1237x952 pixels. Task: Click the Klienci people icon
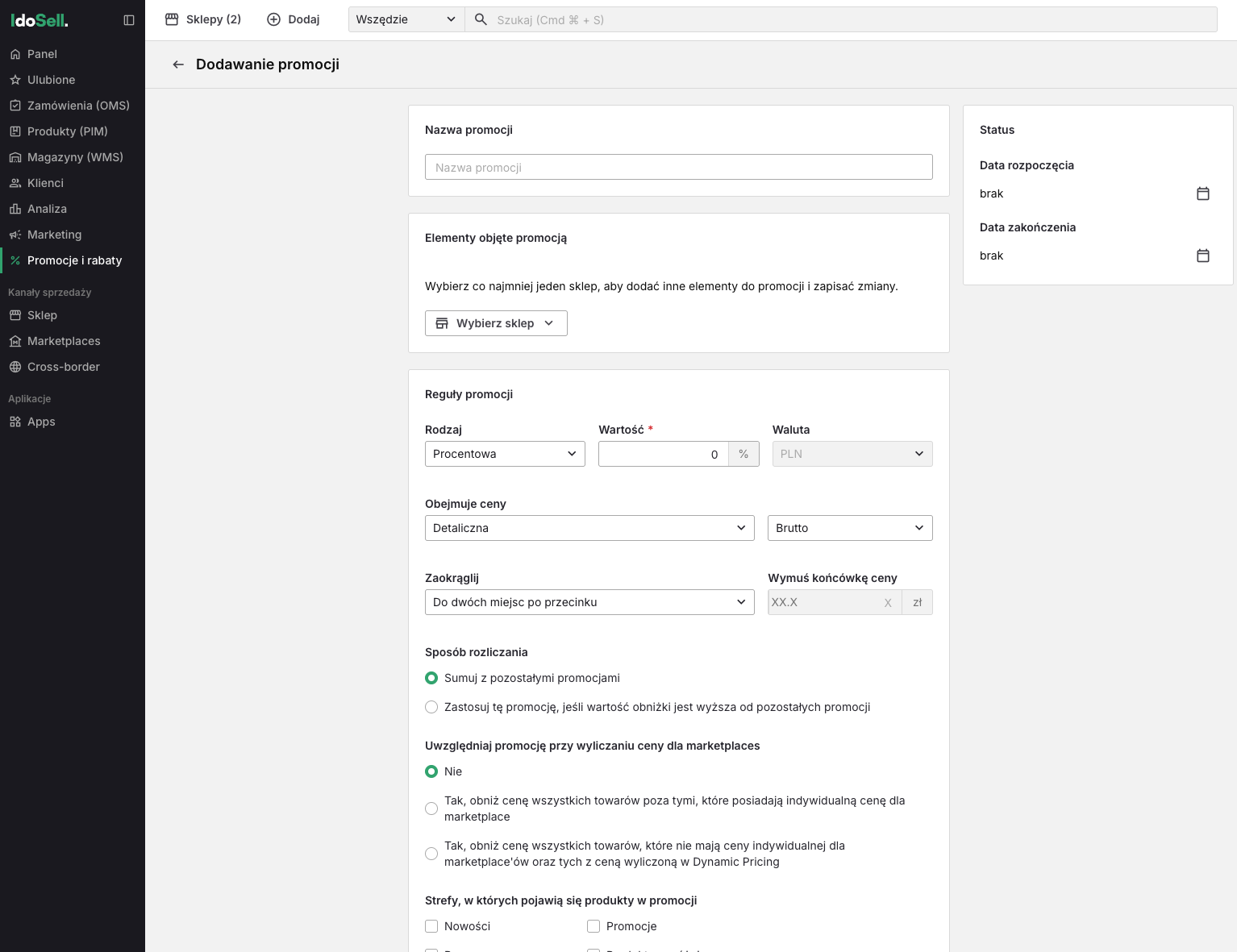point(15,183)
